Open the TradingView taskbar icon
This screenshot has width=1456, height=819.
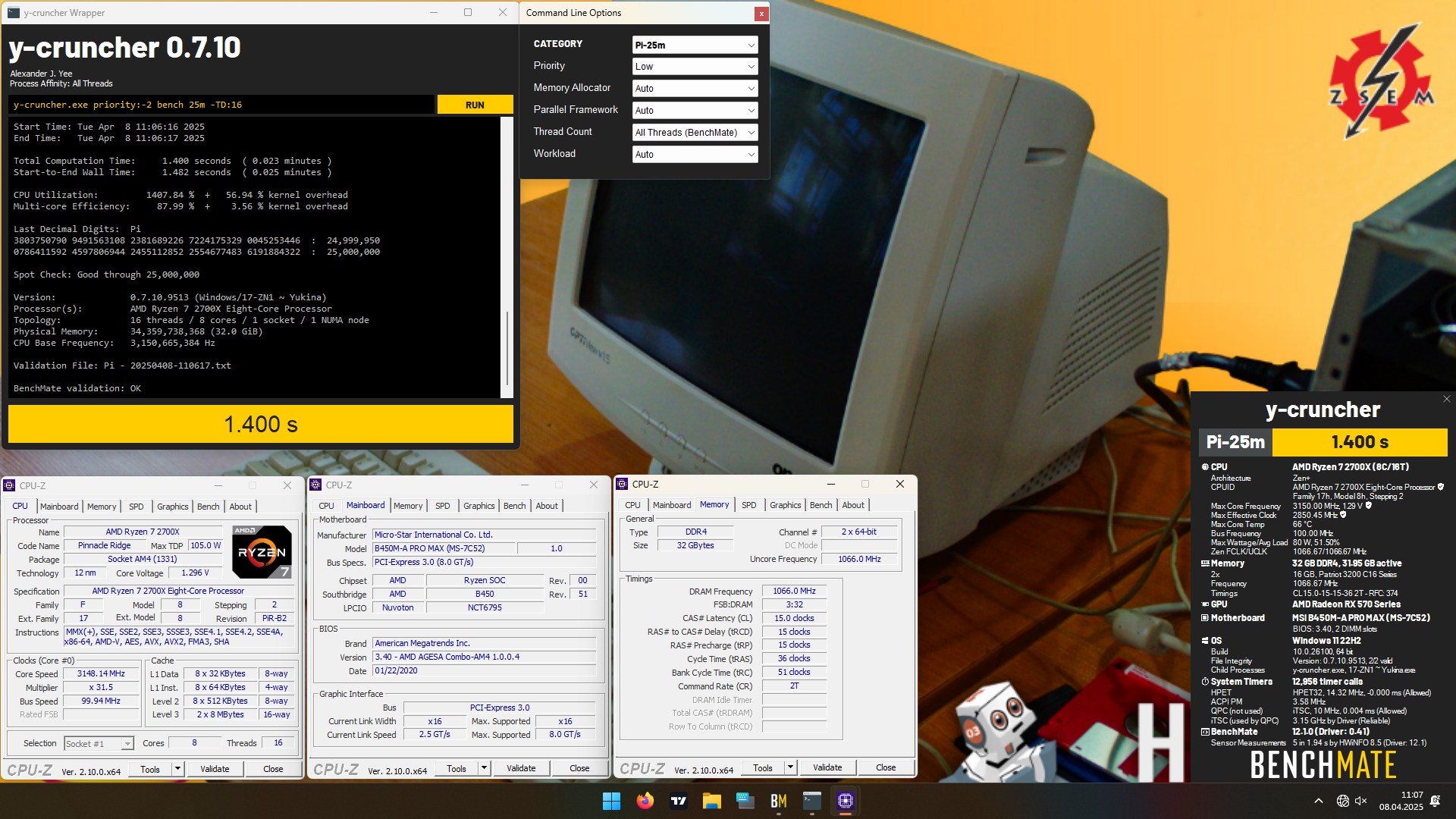679,801
